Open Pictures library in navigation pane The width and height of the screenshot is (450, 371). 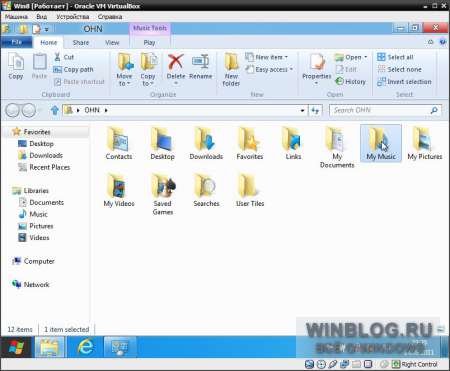pos(41,226)
